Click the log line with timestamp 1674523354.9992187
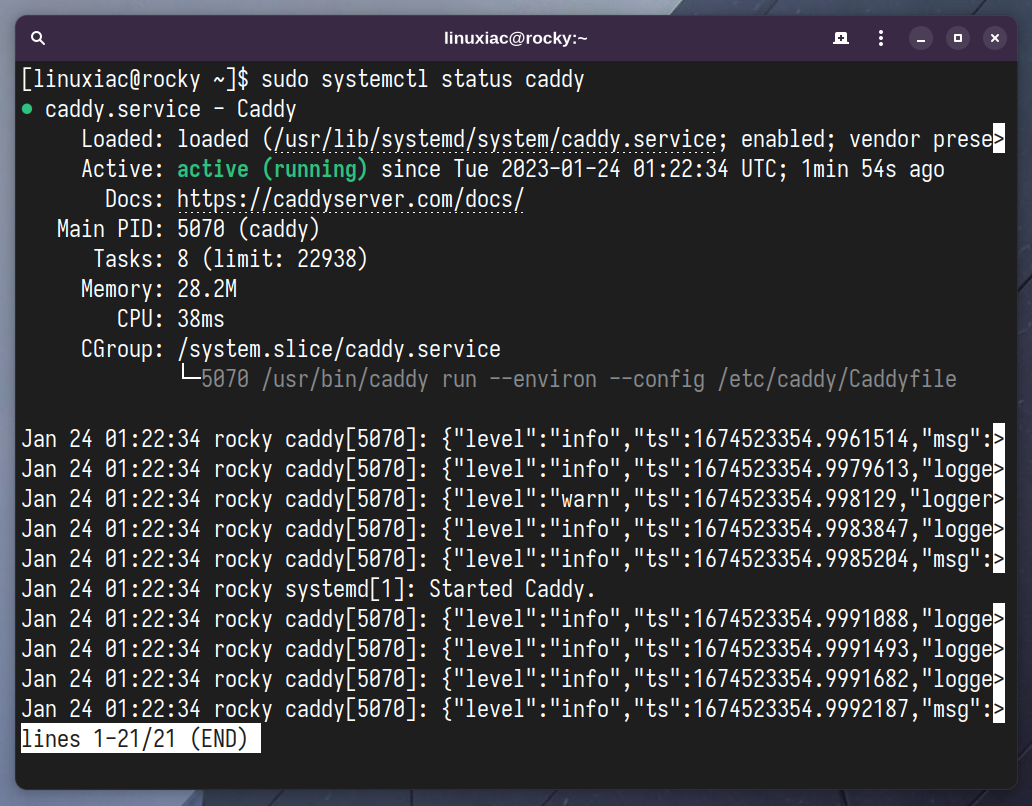 point(513,709)
